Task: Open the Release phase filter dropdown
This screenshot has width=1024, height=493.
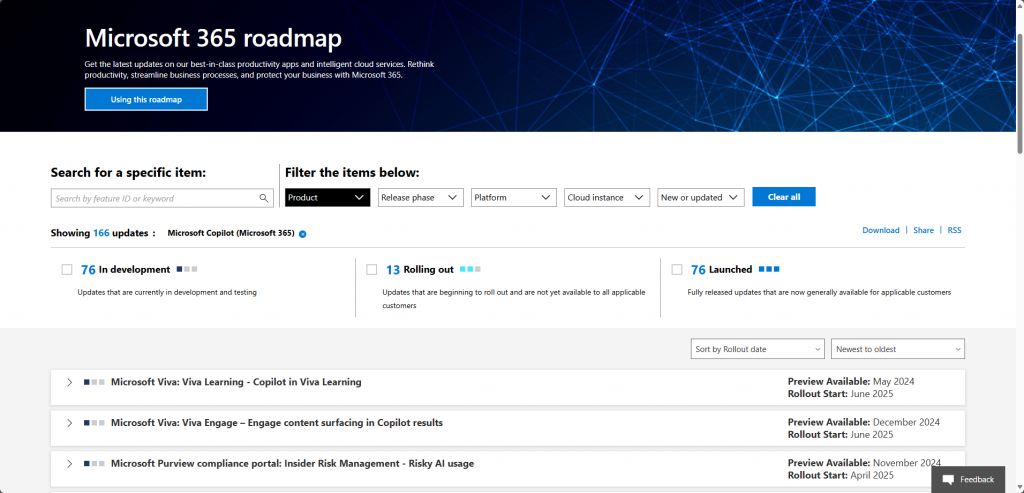Action: (x=421, y=197)
